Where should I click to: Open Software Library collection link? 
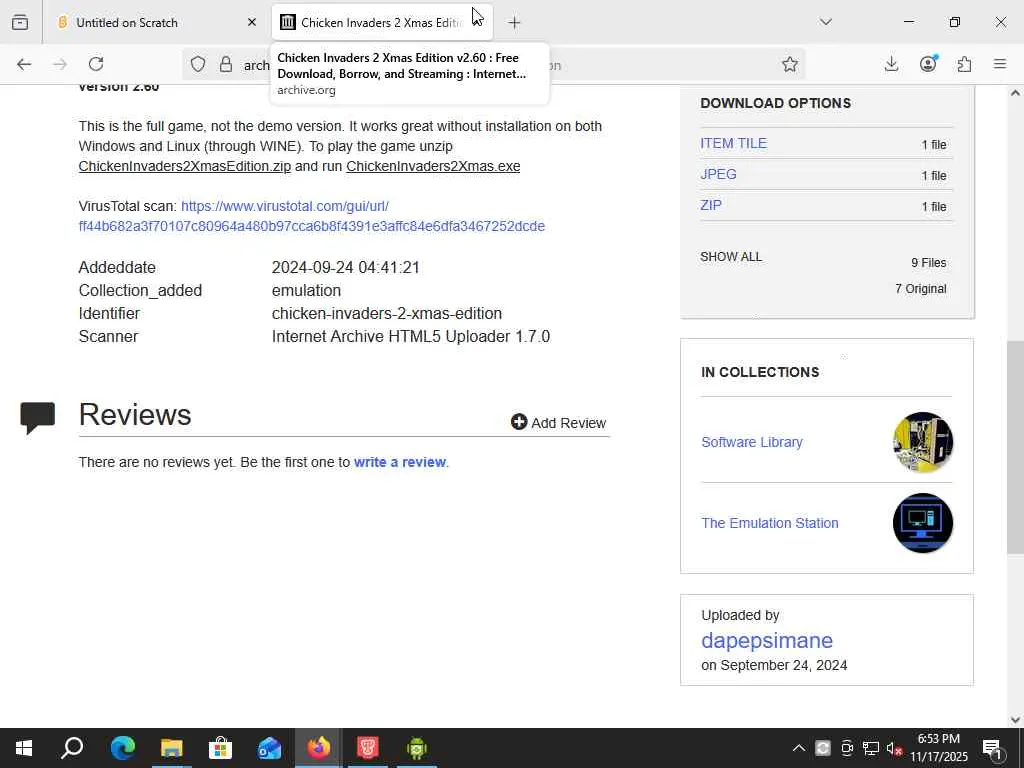(752, 442)
